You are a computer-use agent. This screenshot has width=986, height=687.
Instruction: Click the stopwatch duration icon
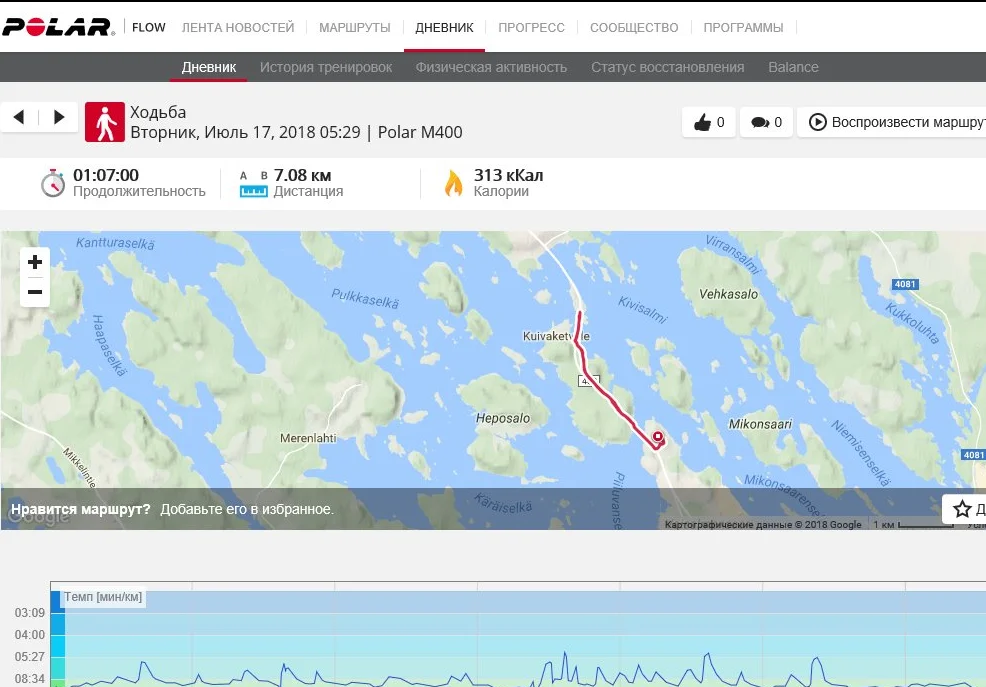point(53,183)
